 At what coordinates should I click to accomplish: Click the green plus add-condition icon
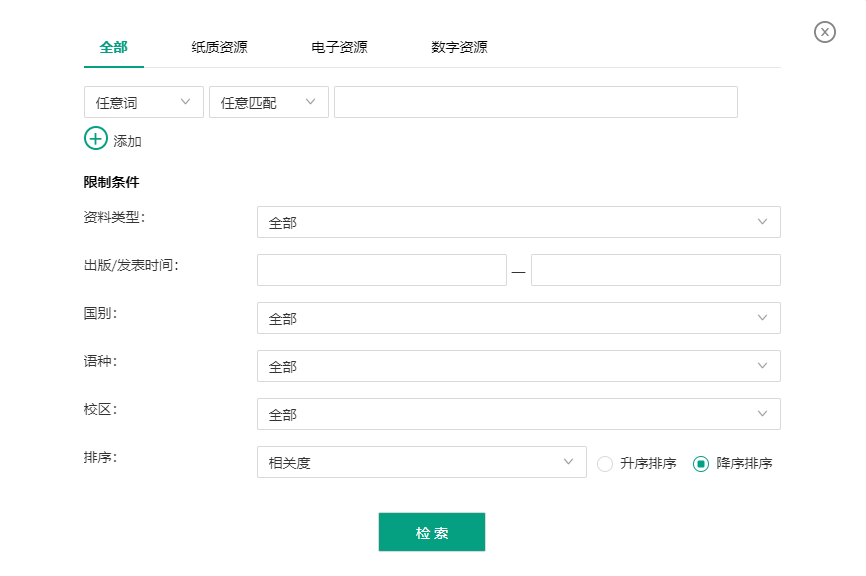(x=95, y=139)
